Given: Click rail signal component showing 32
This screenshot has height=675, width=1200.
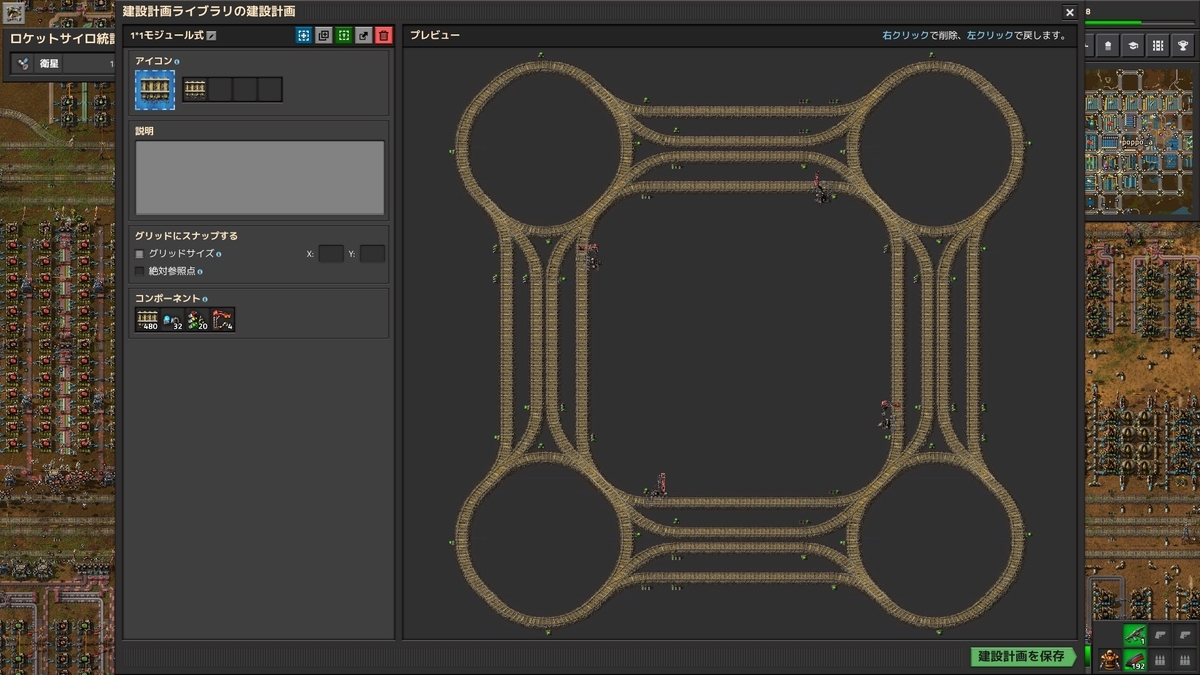Looking at the screenshot, I should tap(173, 320).
